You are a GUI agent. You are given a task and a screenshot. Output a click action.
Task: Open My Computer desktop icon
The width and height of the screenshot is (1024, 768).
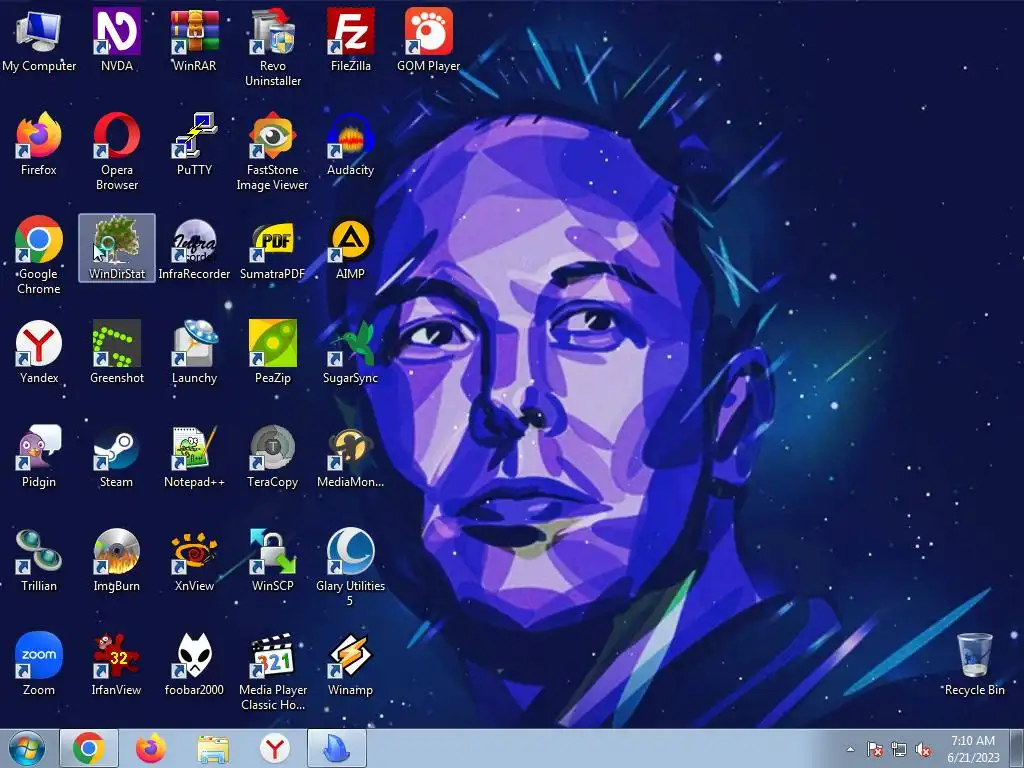click(39, 40)
